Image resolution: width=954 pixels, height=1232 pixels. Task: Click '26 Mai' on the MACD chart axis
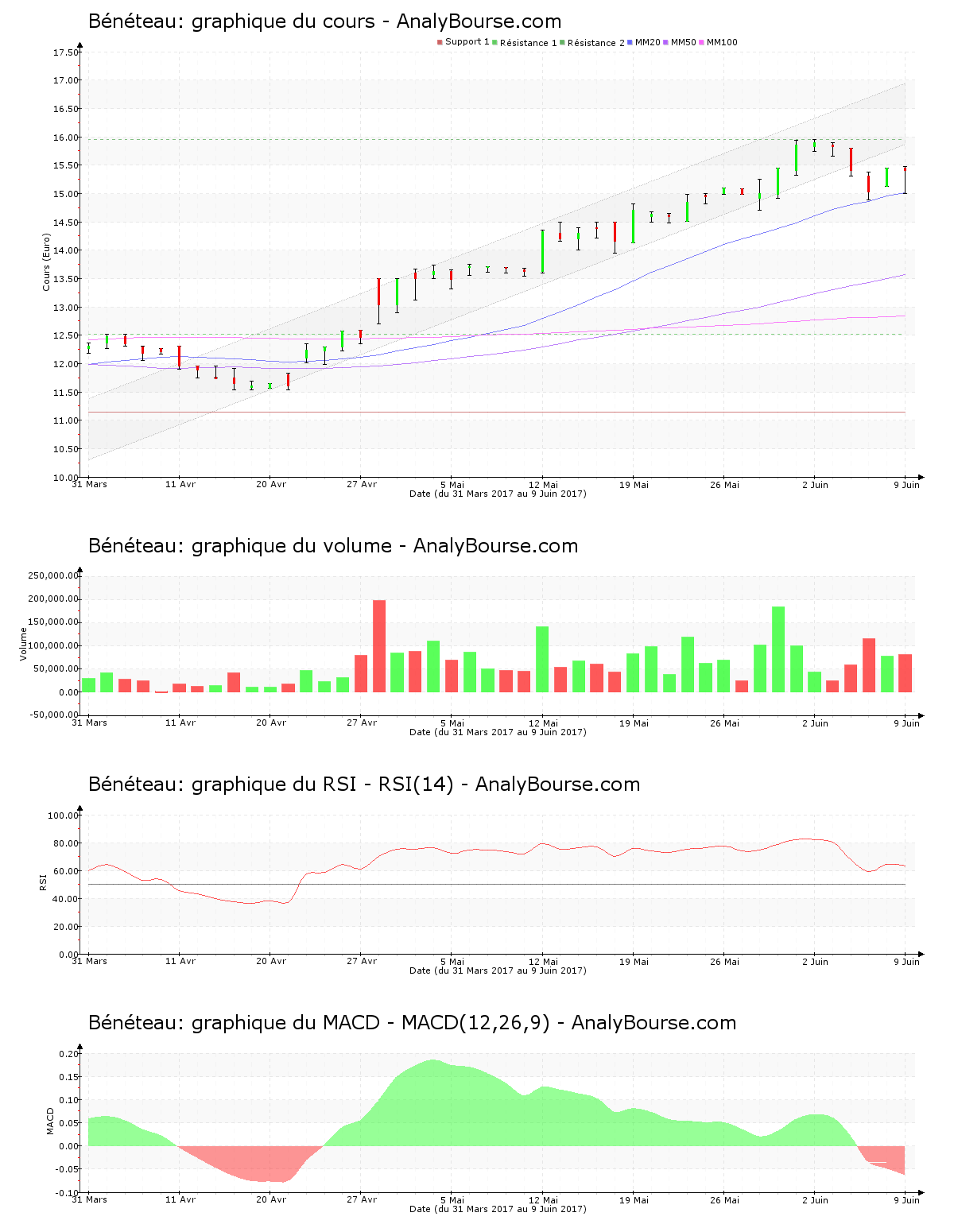pos(725,1199)
